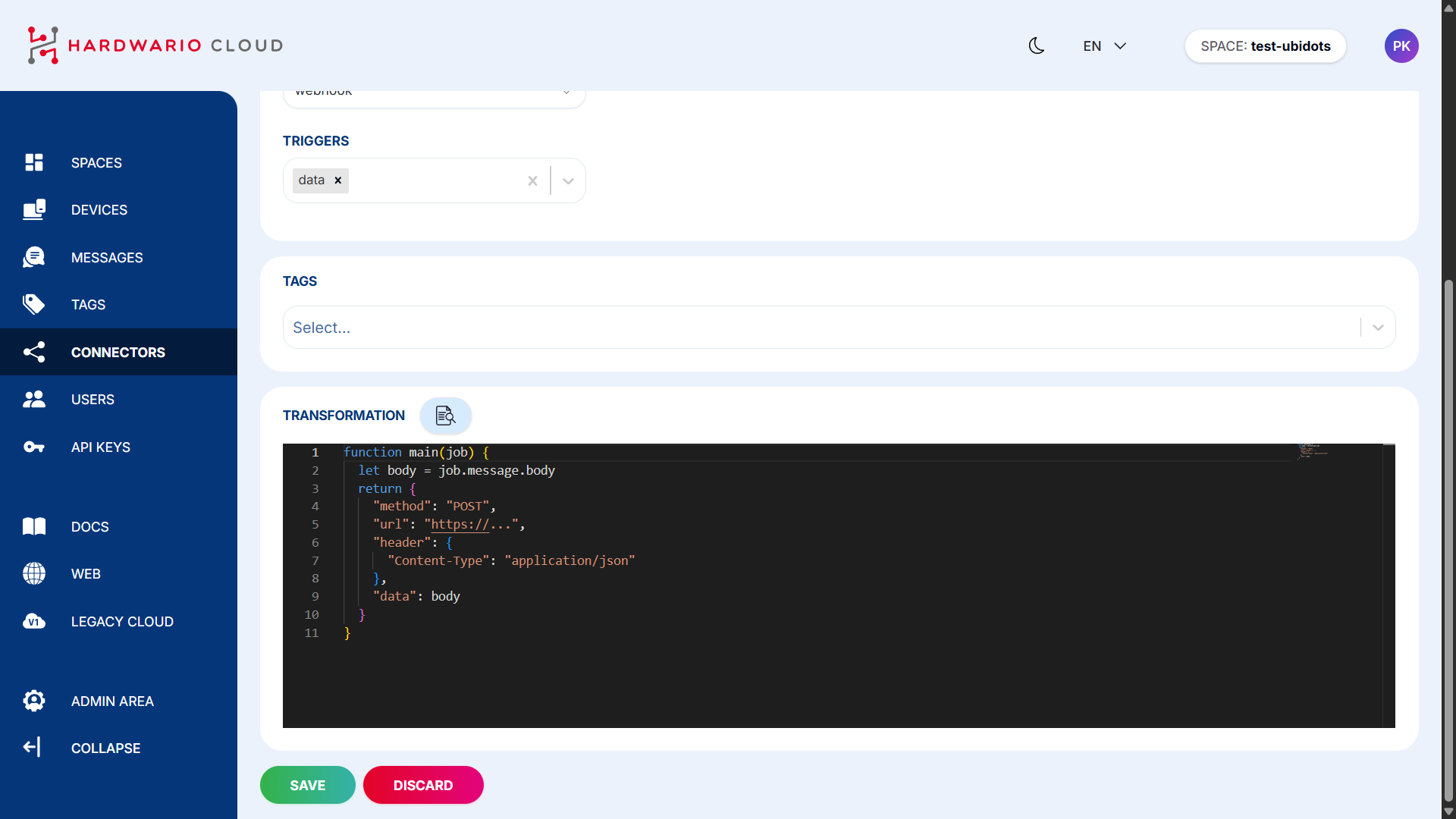Go to Users menu item
1456x819 pixels.
click(93, 400)
